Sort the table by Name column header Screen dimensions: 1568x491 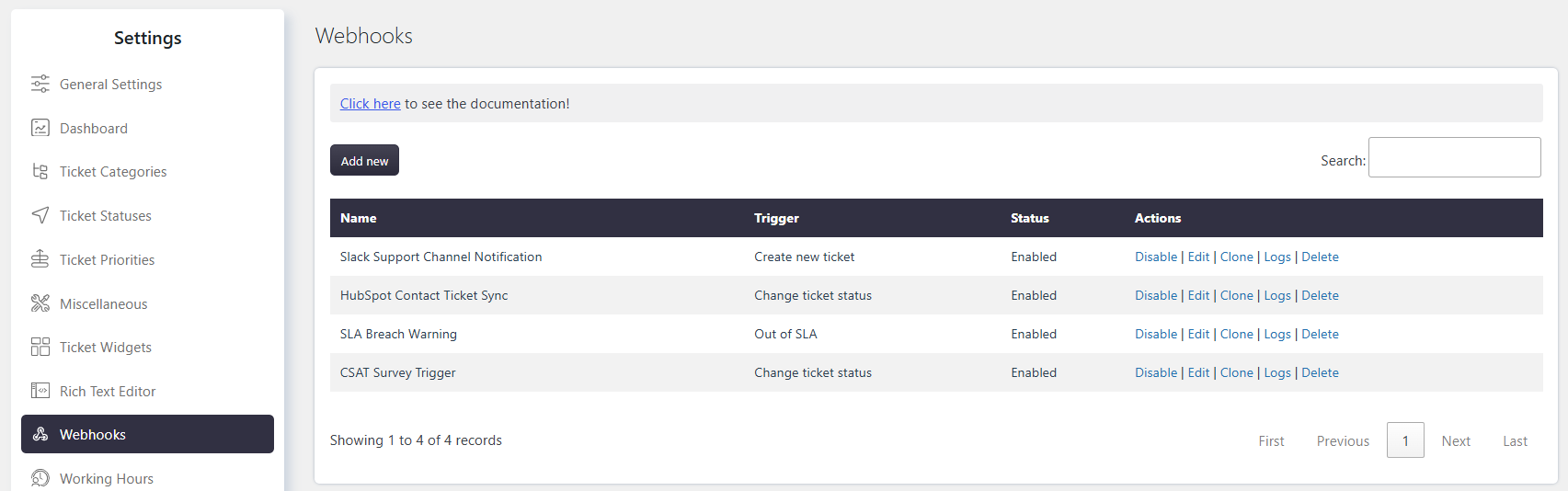[359, 218]
